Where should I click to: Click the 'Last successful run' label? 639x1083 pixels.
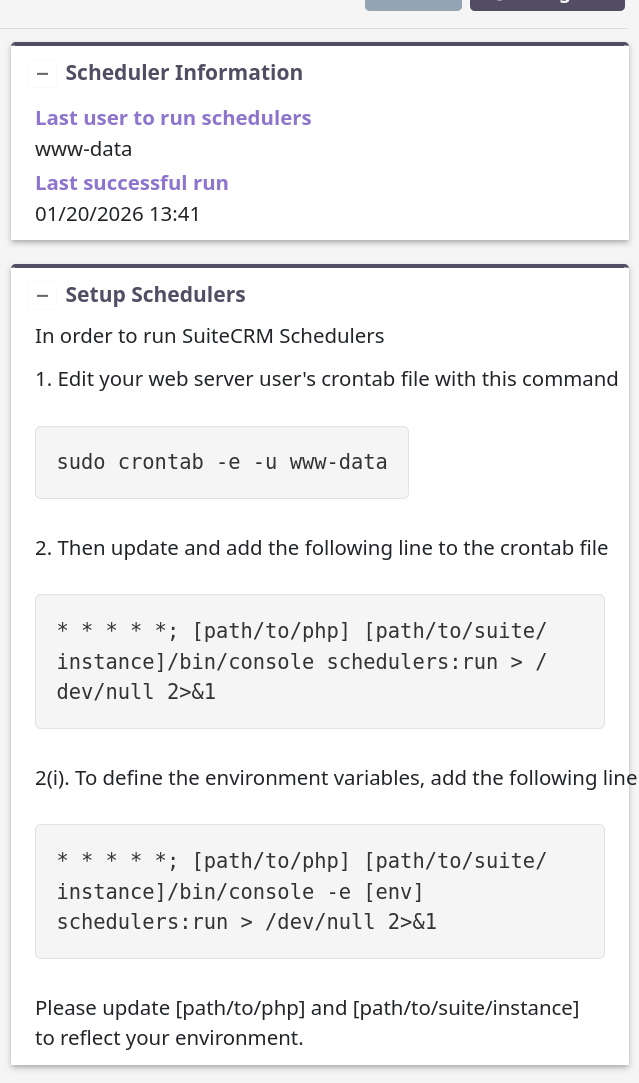tap(132, 183)
